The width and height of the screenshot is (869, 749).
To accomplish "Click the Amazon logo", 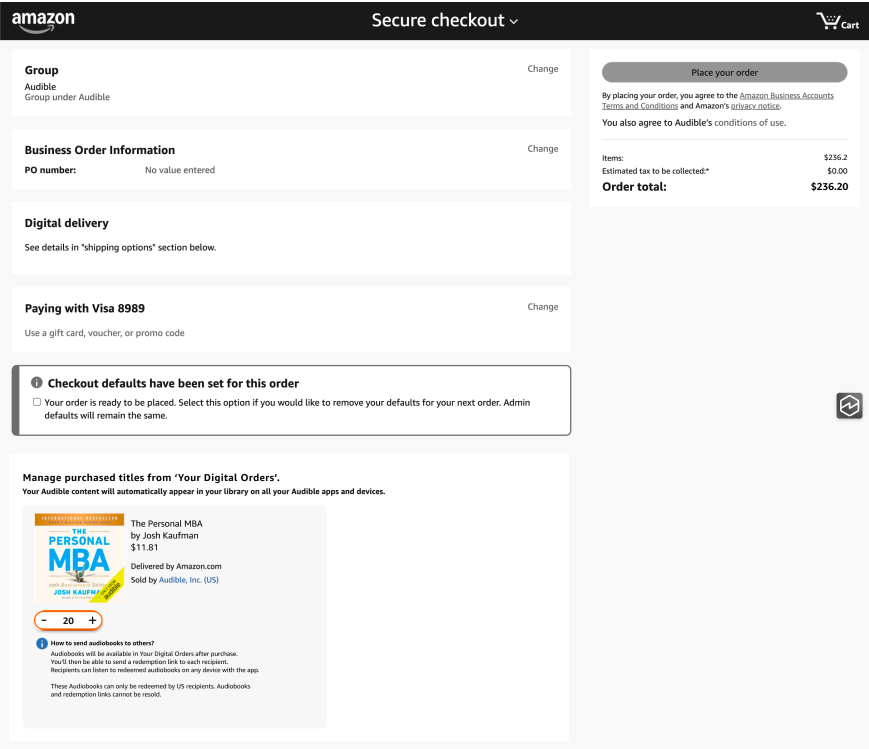I will (43, 21).
